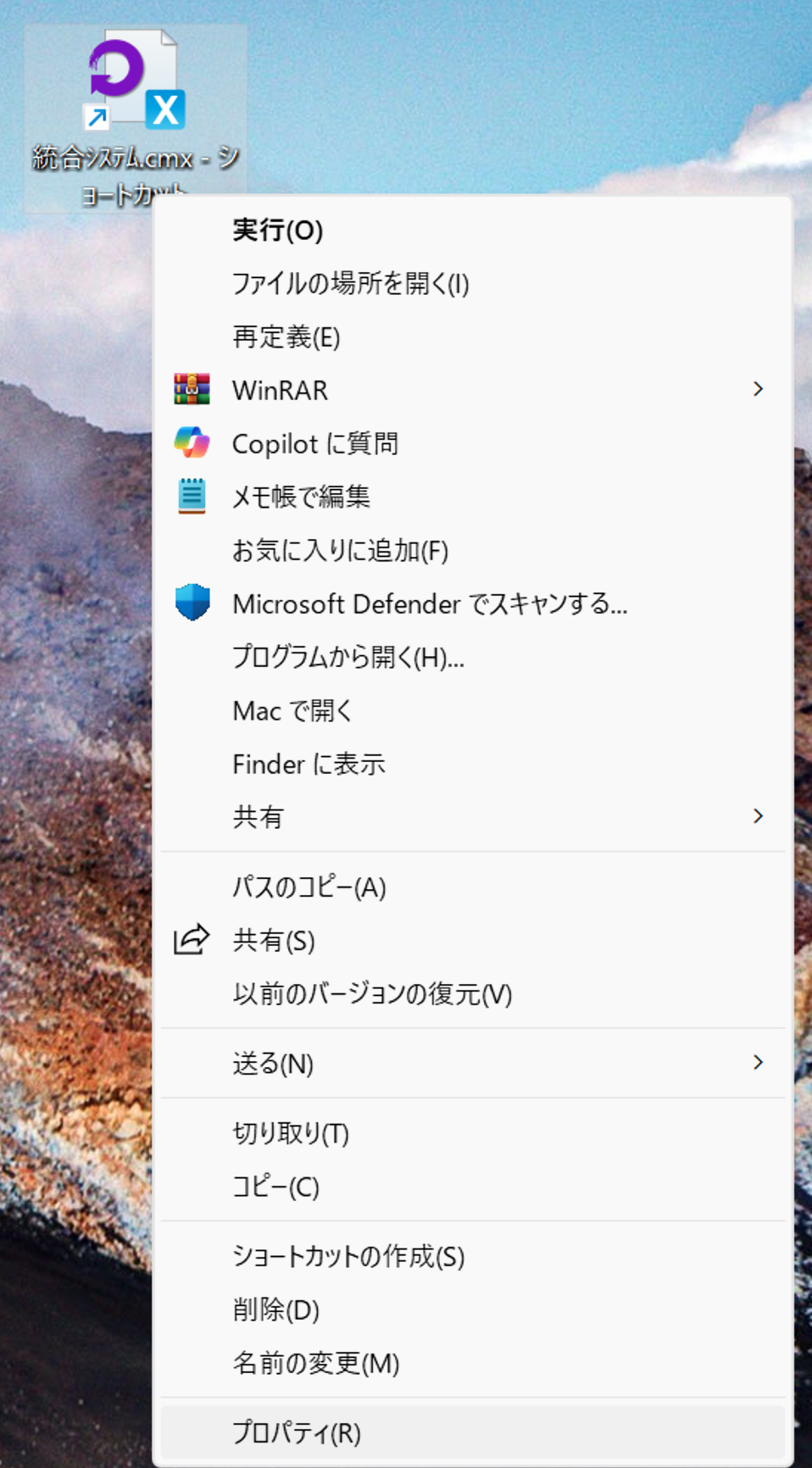Expand the 共有 submenu chevron

758,816
